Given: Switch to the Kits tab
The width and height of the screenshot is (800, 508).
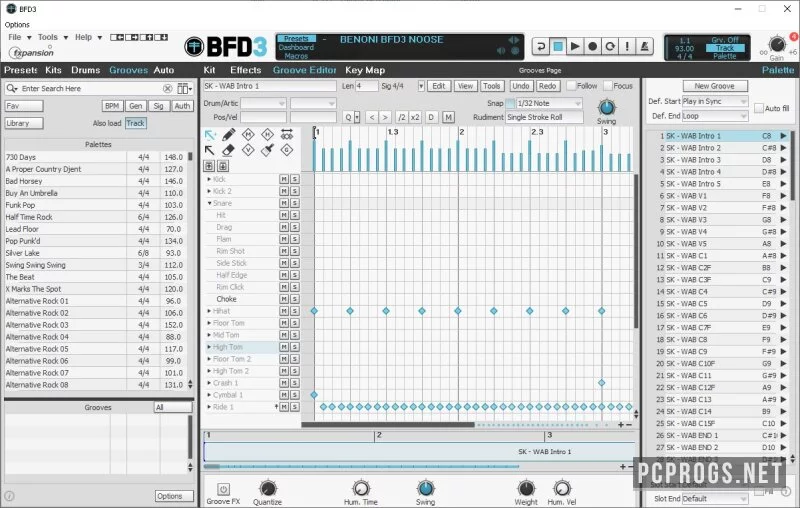Looking at the screenshot, I should coord(53,70).
